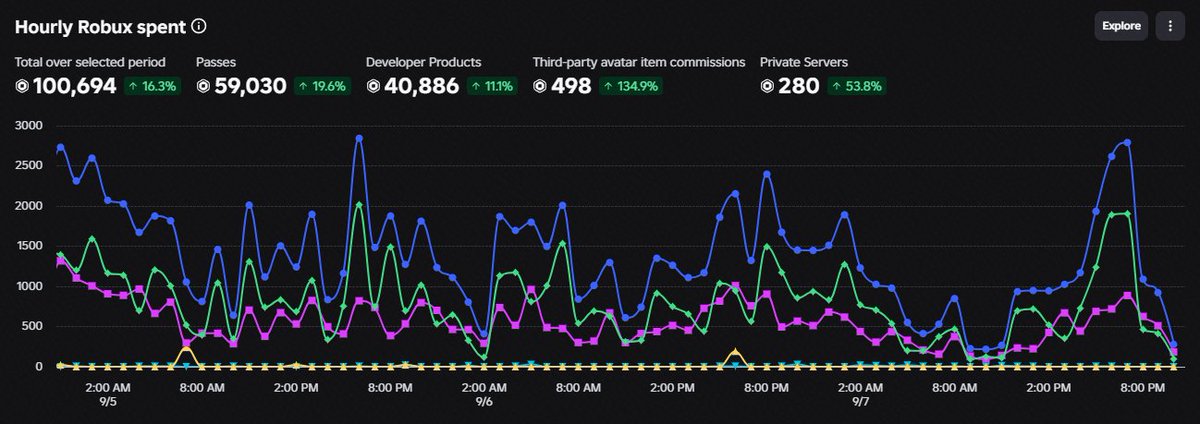Click the 1500 y-axis label
Screen dimensions: 1200x424
coord(28,246)
